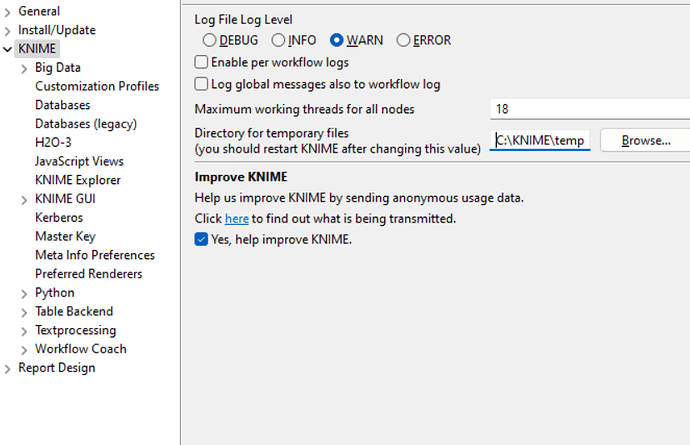Open the 'here' link about transmitted data
Viewport: 690px width, 445px height.
(236, 219)
